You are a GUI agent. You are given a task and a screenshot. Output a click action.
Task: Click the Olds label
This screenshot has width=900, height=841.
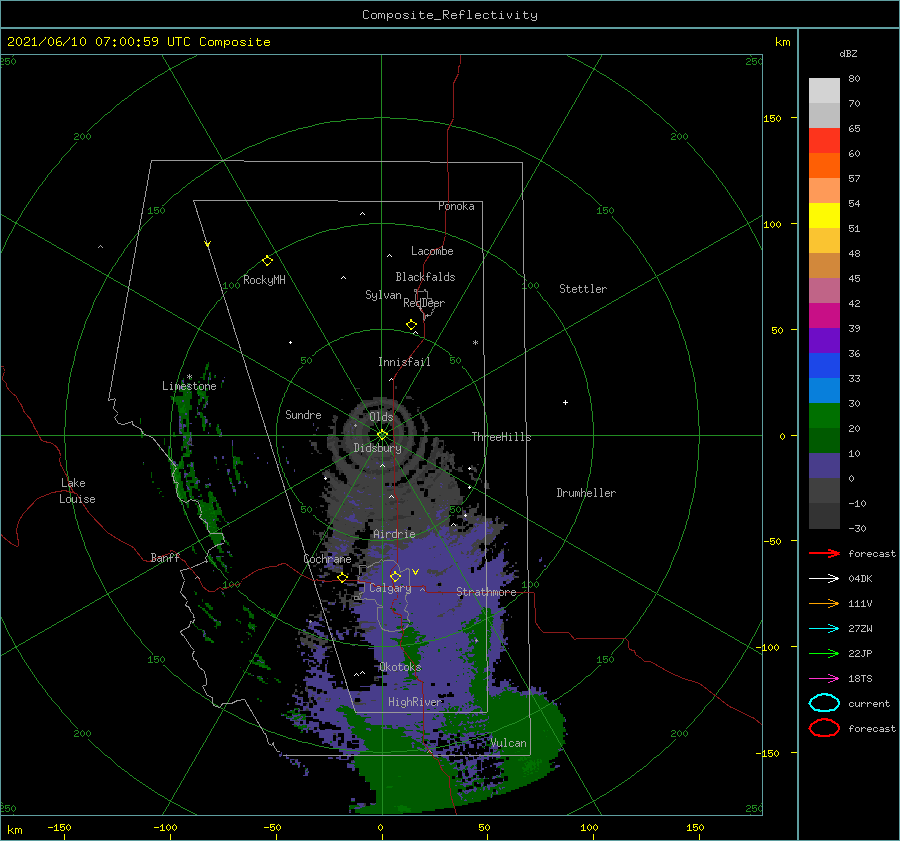click(381, 417)
